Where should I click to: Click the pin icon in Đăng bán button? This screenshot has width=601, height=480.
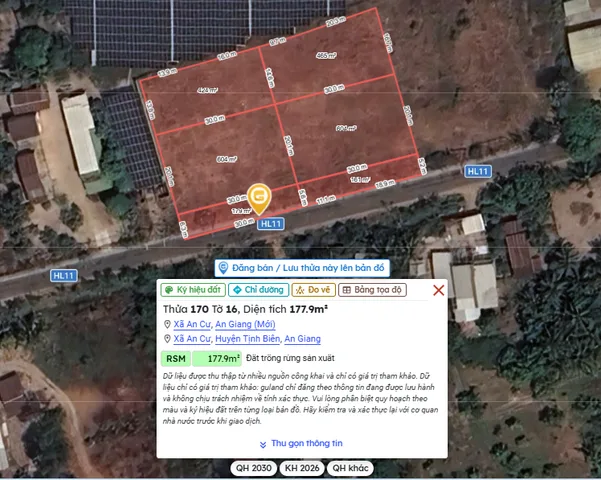coord(223,268)
